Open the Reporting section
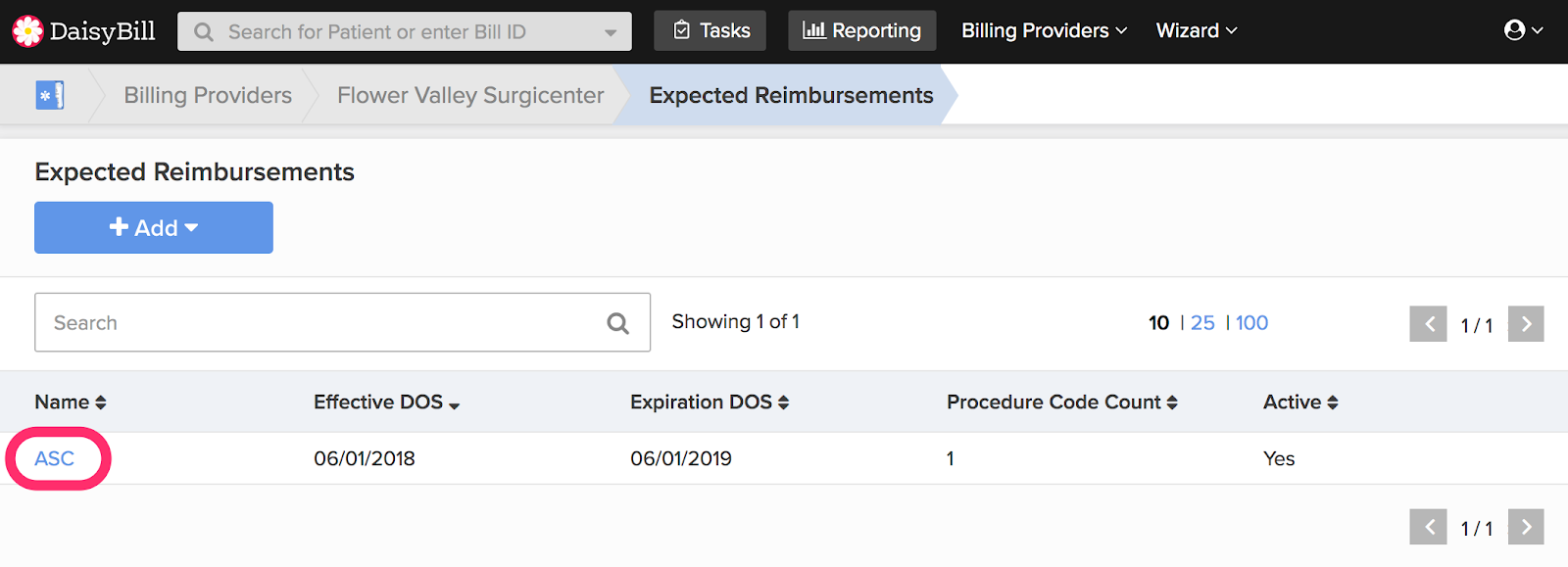Screen dimensions: 1568x567 pyautogui.click(x=862, y=30)
